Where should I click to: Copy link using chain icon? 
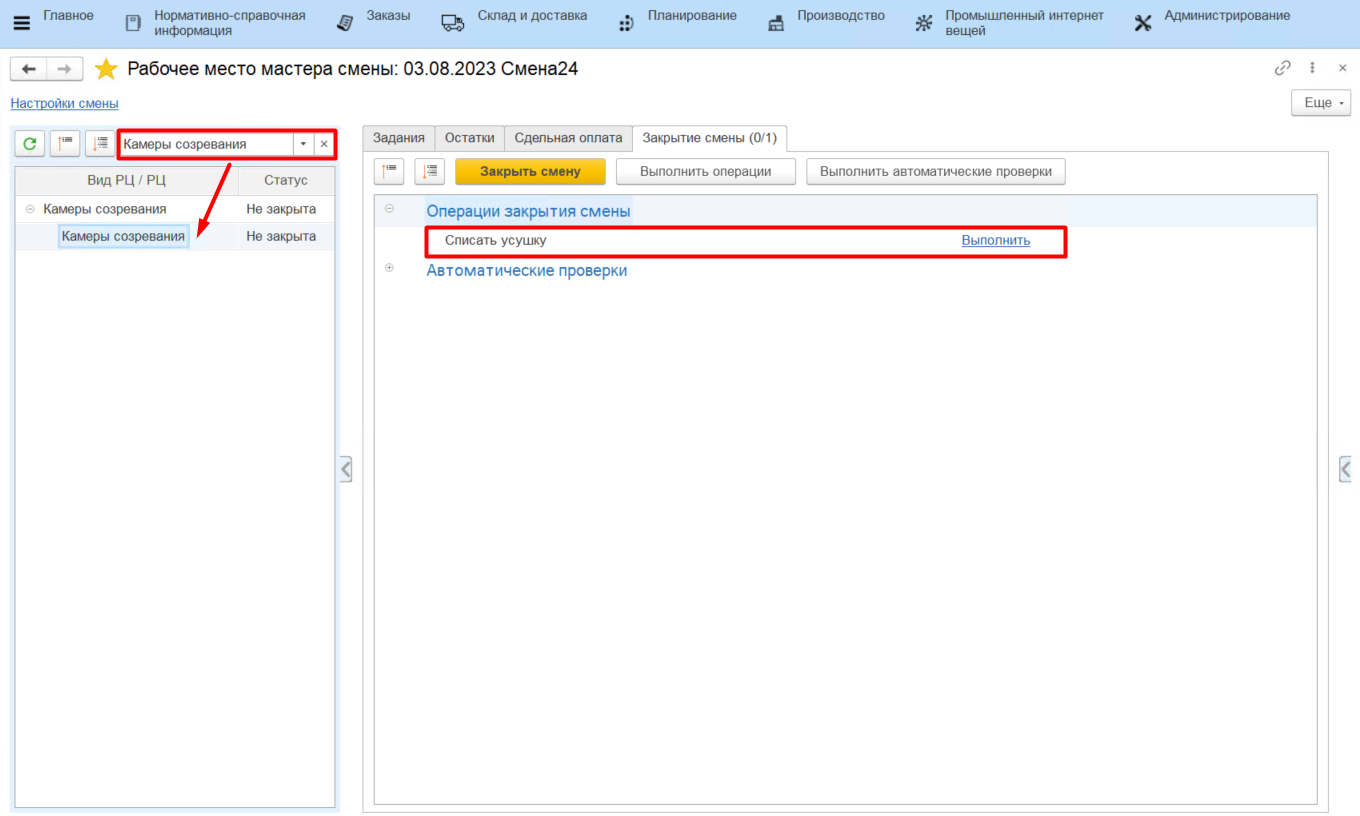click(1282, 68)
